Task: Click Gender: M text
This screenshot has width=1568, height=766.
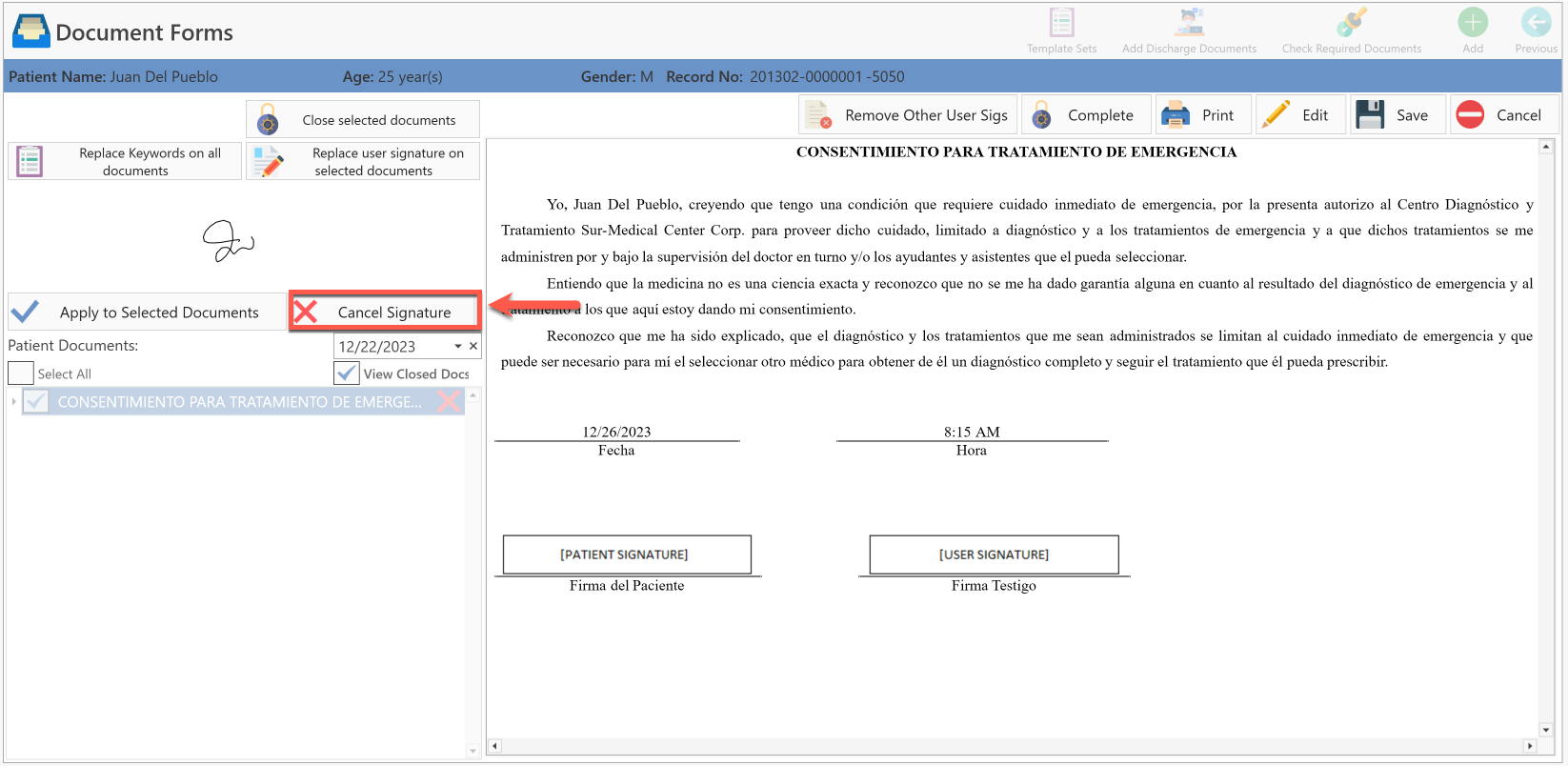Action: [x=617, y=76]
